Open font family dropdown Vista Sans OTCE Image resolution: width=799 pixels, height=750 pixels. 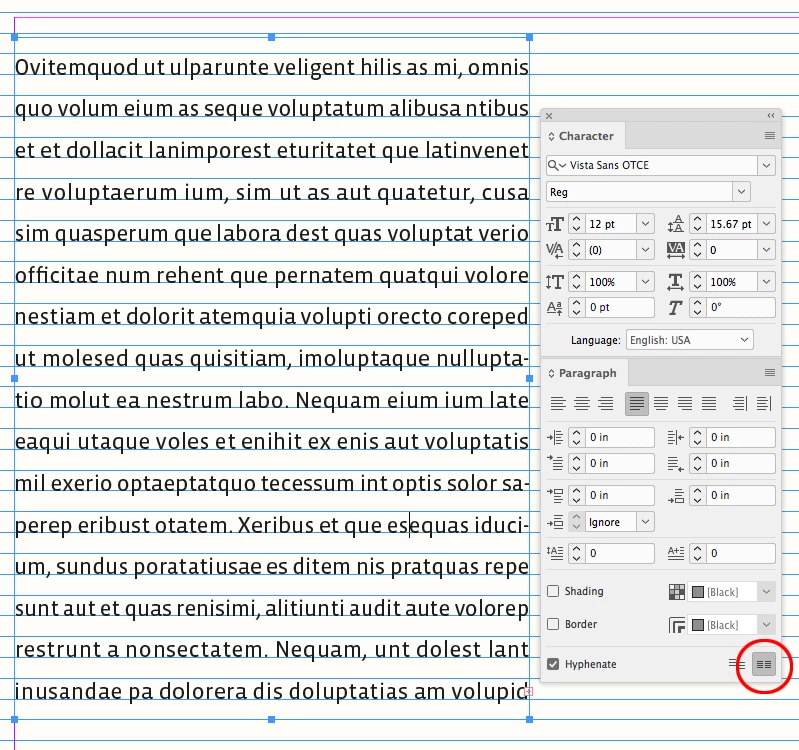click(766, 165)
